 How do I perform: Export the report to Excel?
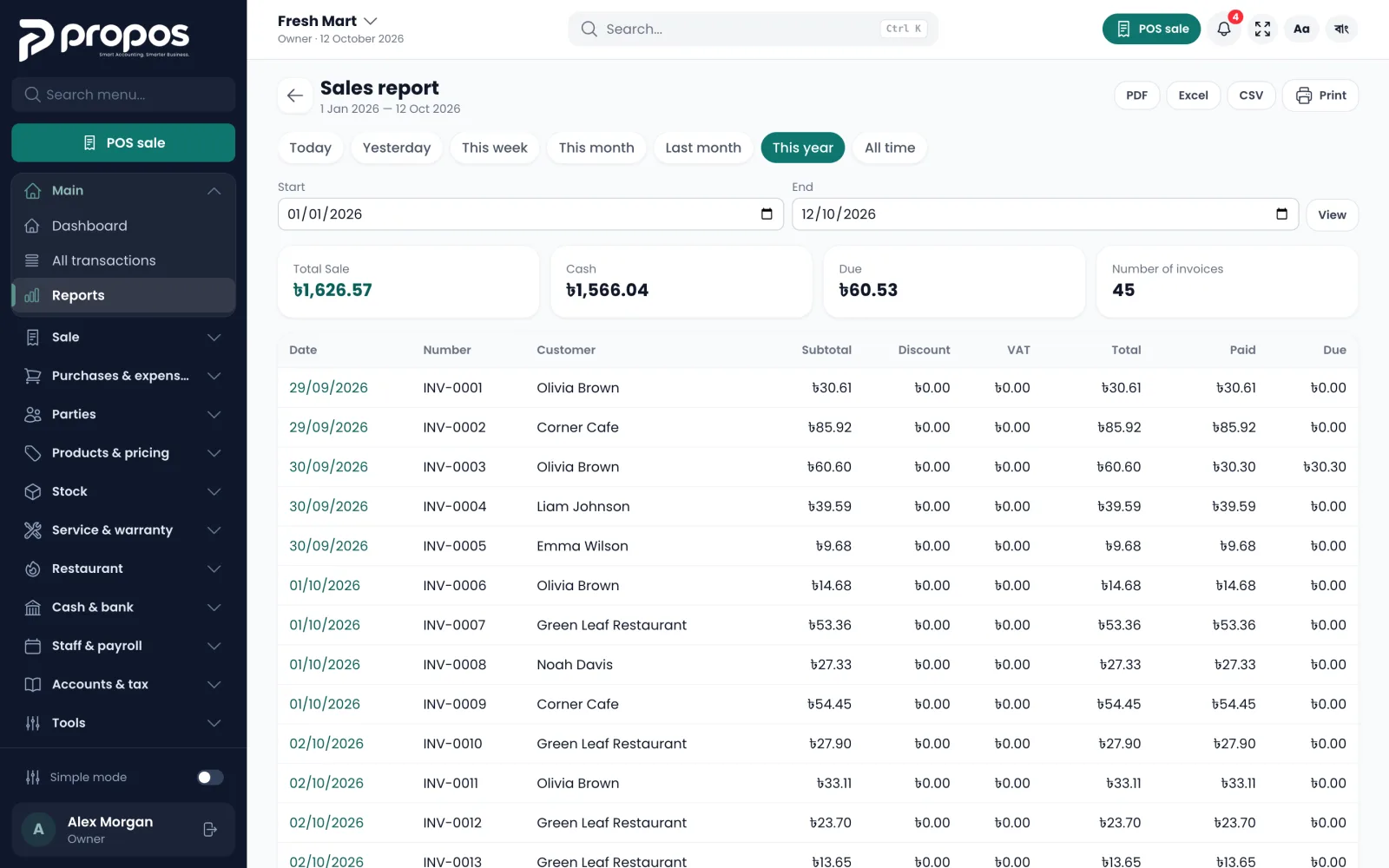pyautogui.click(x=1193, y=95)
